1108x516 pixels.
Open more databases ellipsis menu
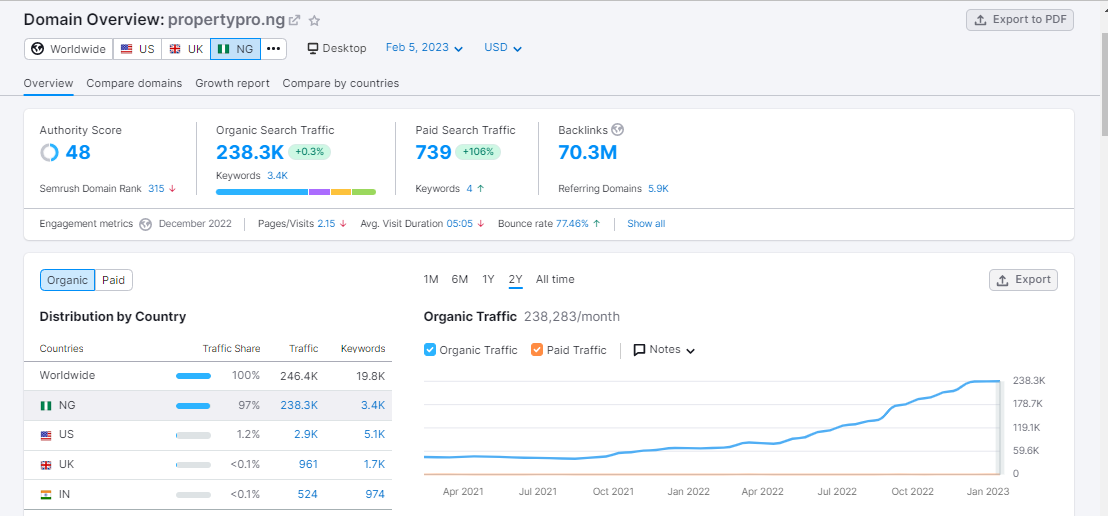pyautogui.click(x=273, y=49)
